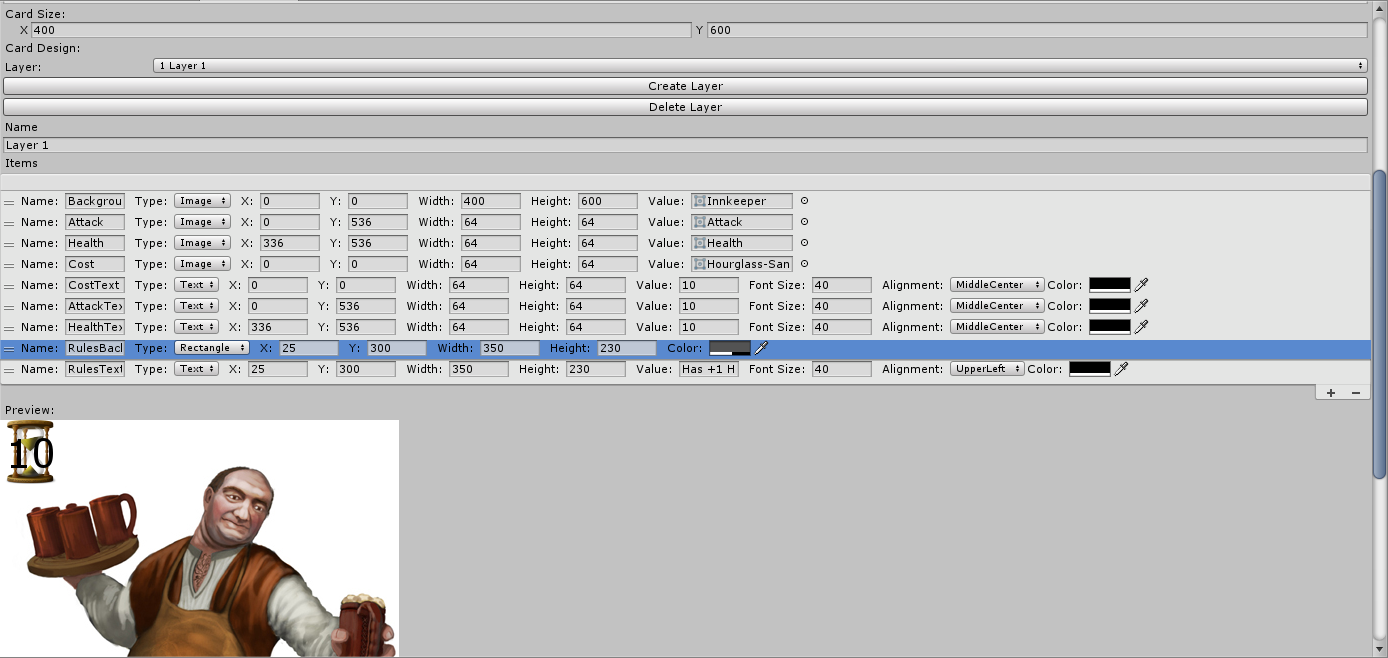Click the RulesText Font Size field
Viewport: 1388px width, 658px height.
pos(841,369)
